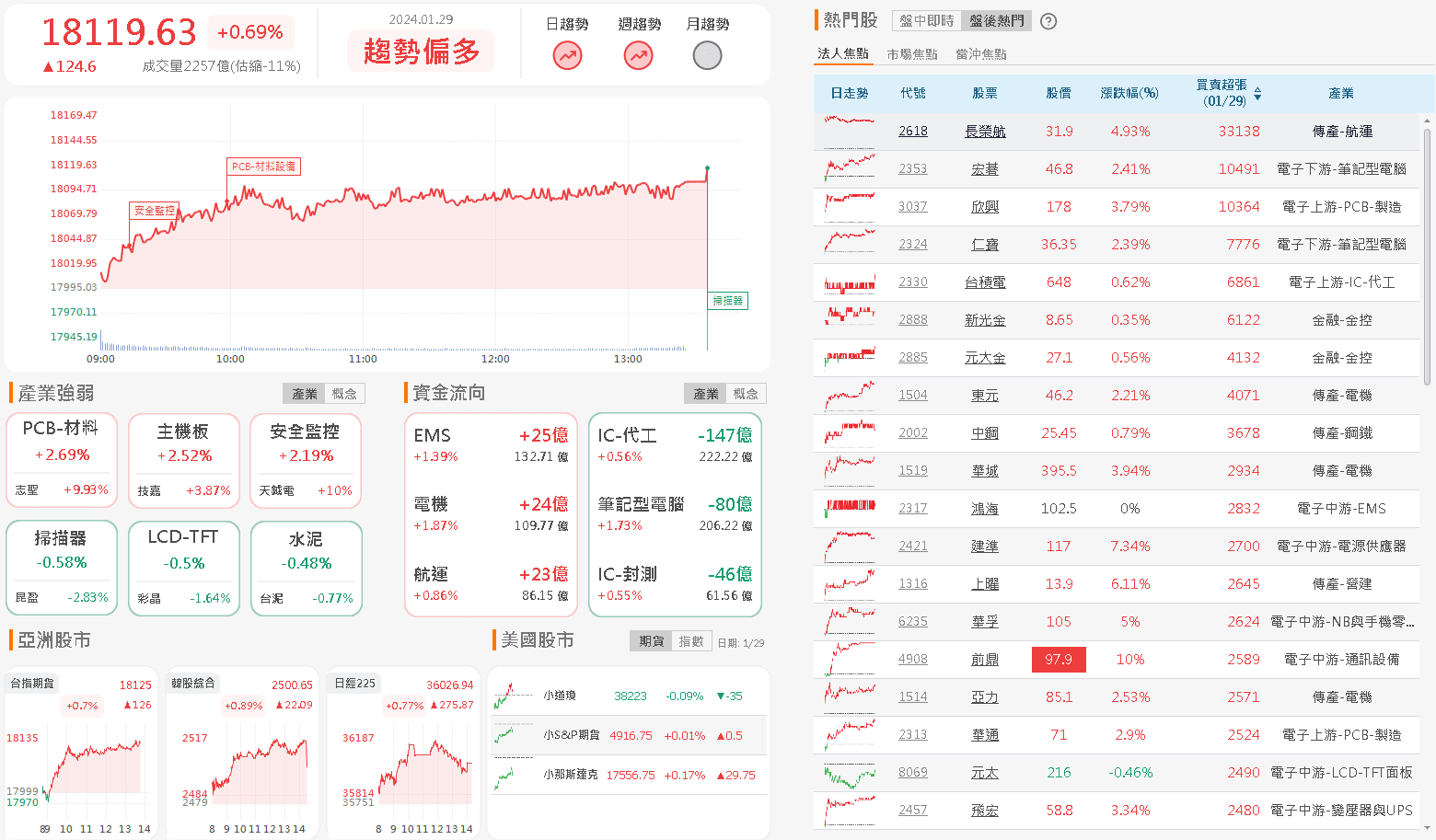
Task: Switch hot stocks to 盤中即時 mode
Action: tap(926, 21)
